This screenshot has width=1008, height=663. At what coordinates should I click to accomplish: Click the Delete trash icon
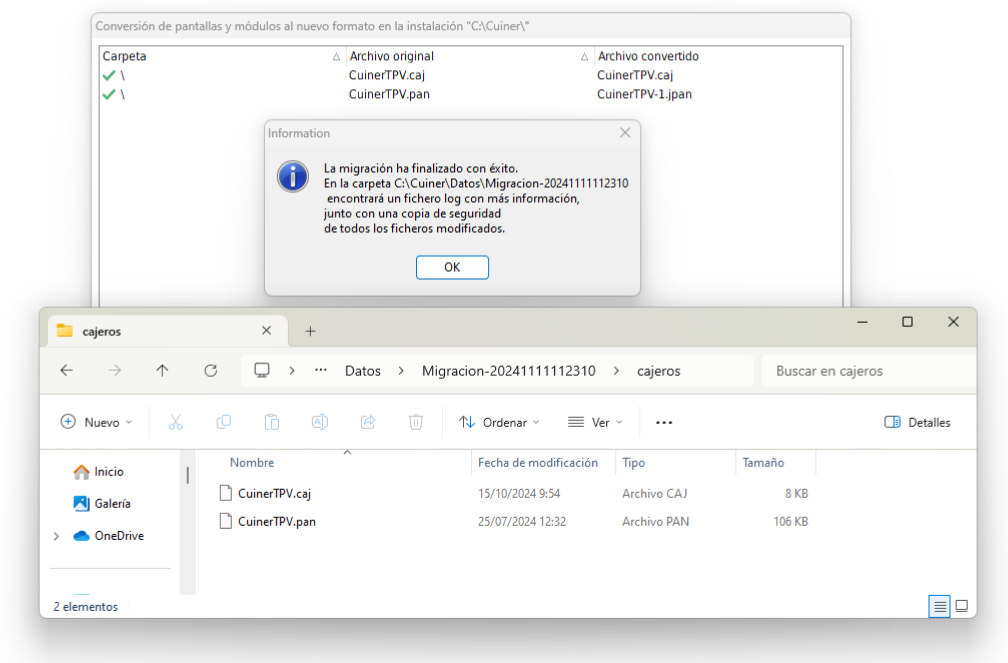click(416, 422)
